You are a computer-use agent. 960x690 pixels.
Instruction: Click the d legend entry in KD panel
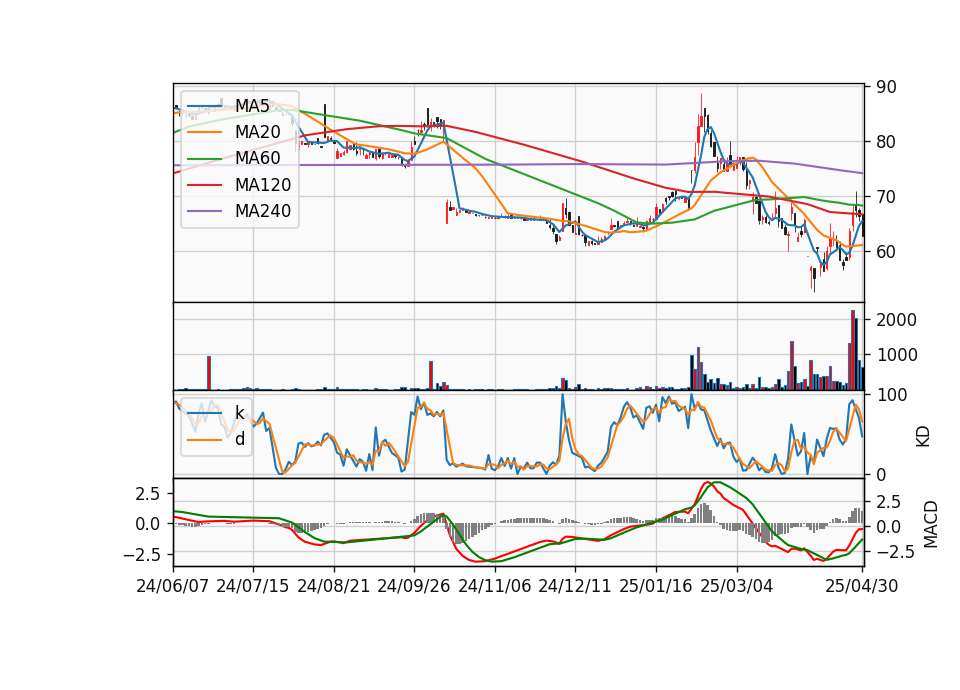click(x=240, y=439)
